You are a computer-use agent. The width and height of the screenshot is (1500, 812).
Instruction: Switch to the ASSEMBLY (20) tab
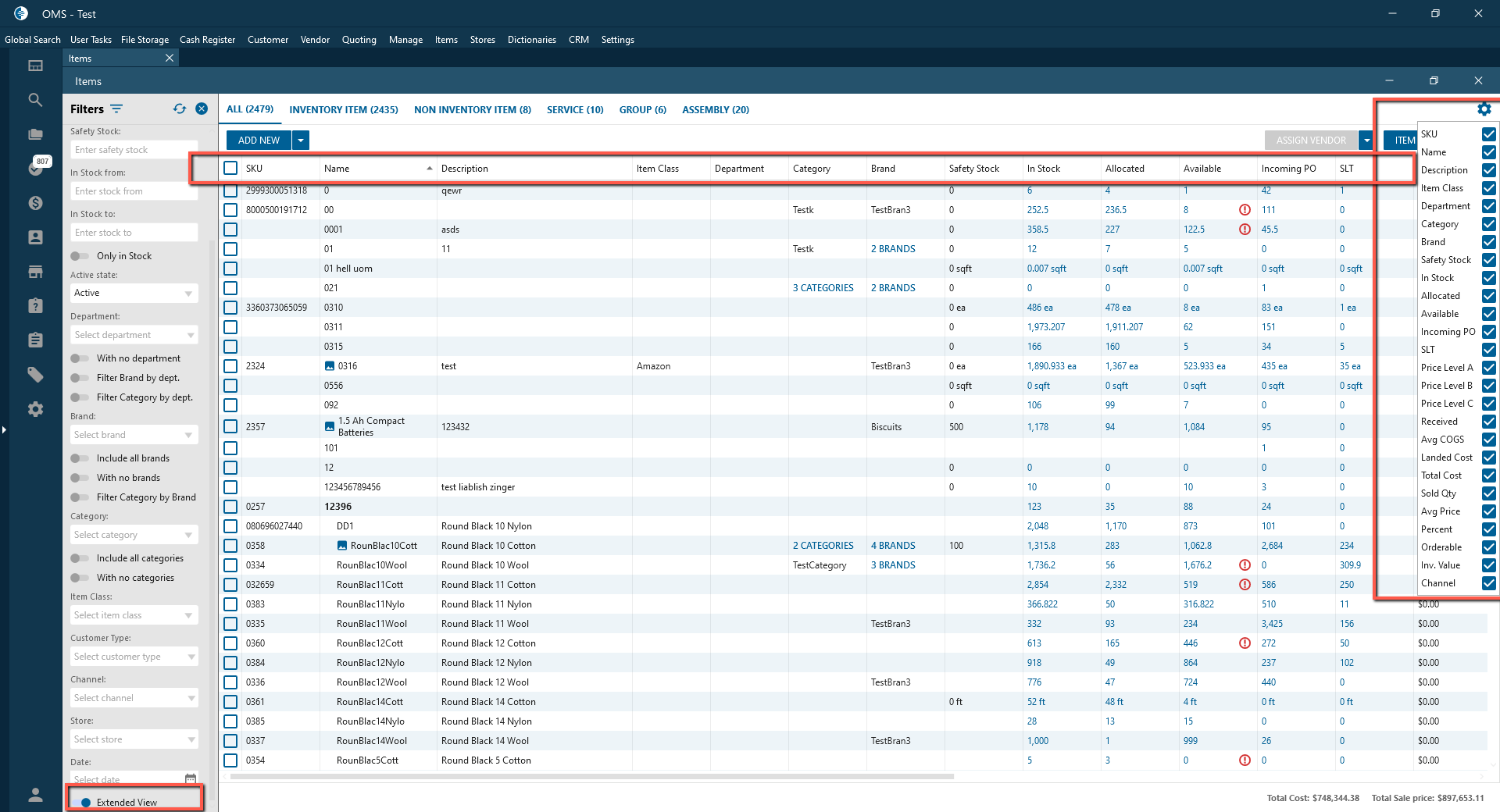pos(715,110)
